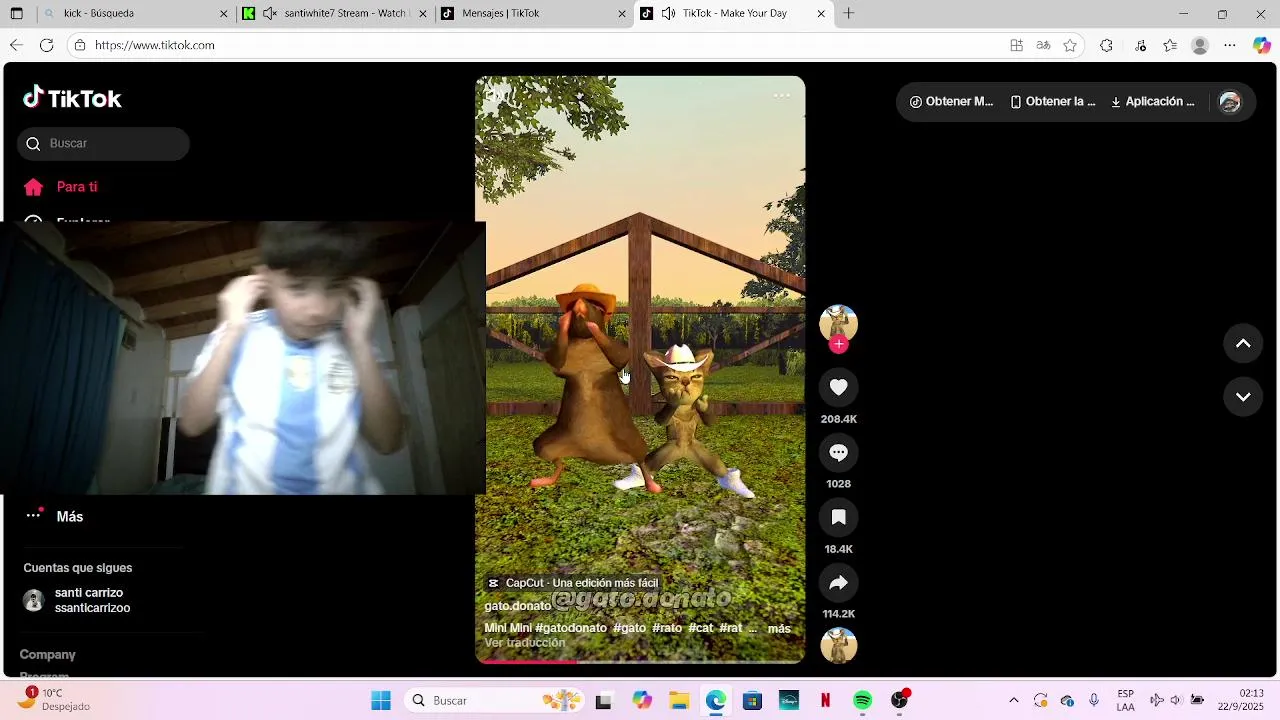Expand the Más sidebar menu
This screenshot has width=1280, height=720.
(x=55, y=516)
